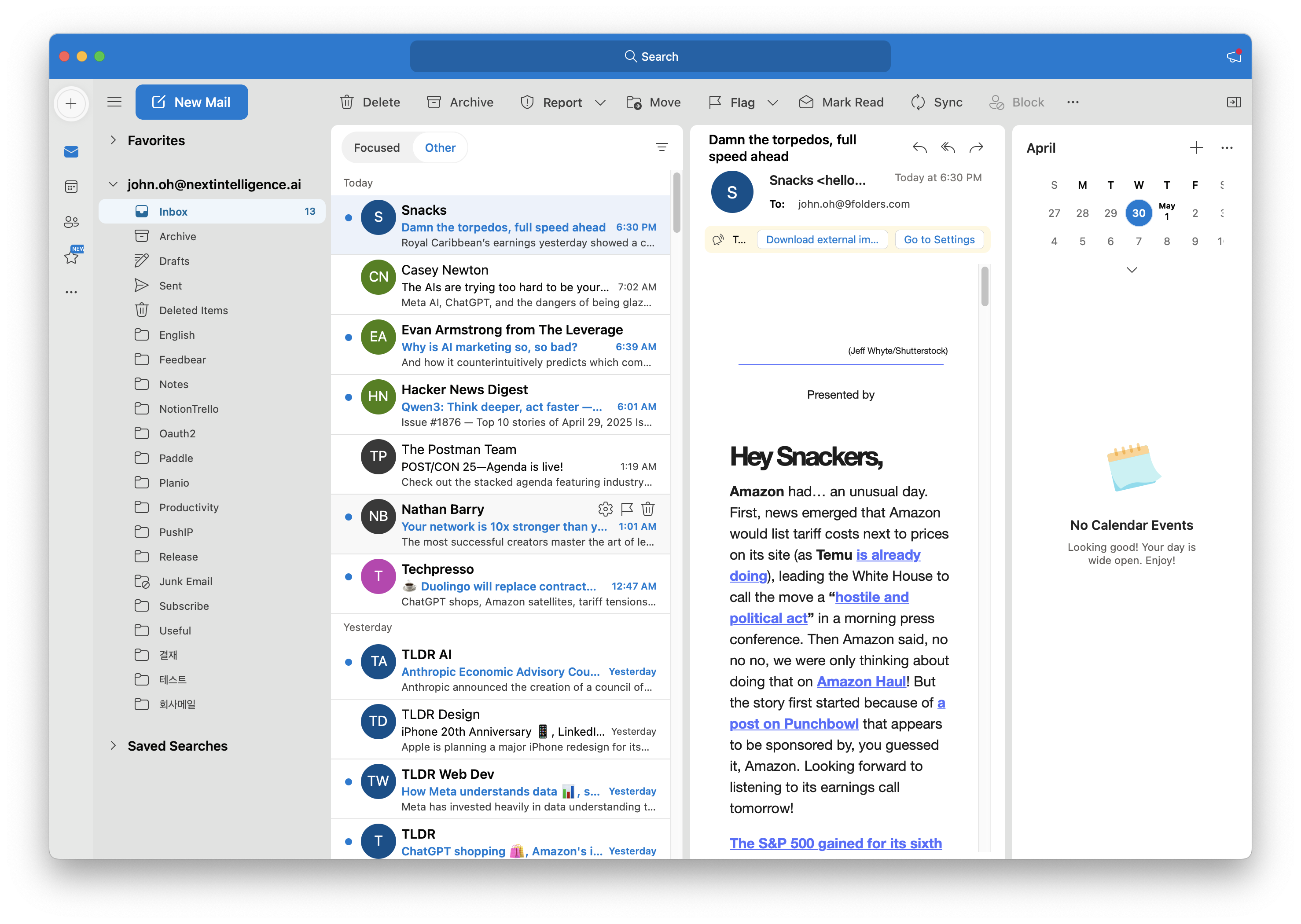
Task: Open the message list filter icon
Action: click(x=662, y=147)
